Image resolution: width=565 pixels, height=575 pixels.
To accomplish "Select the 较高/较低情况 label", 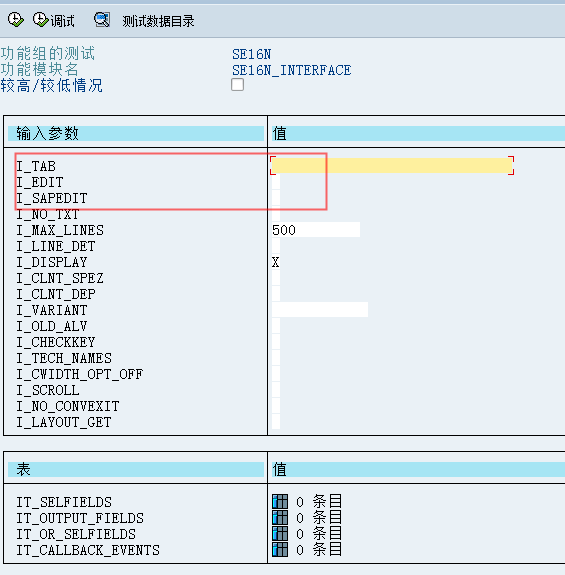I will 52,85.
